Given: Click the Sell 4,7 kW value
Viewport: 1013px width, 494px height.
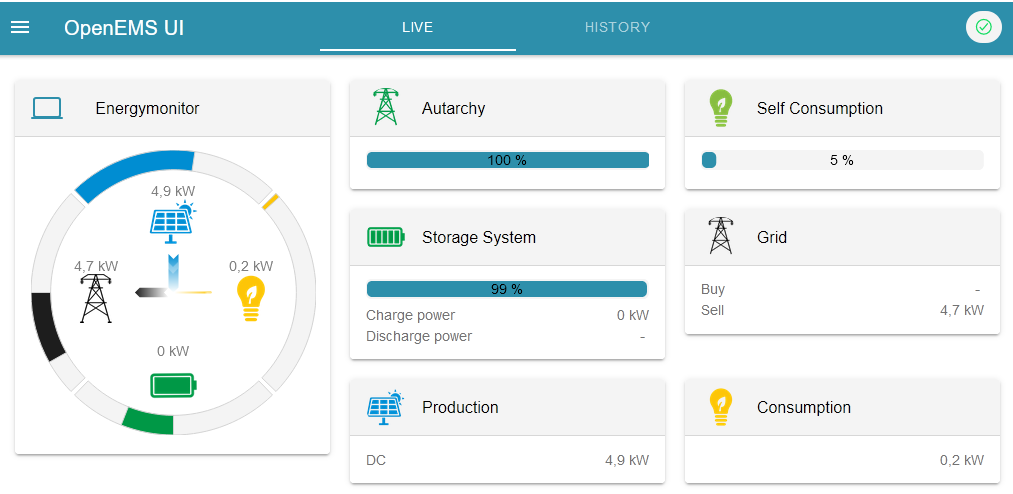Looking at the screenshot, I should (961, 310).
